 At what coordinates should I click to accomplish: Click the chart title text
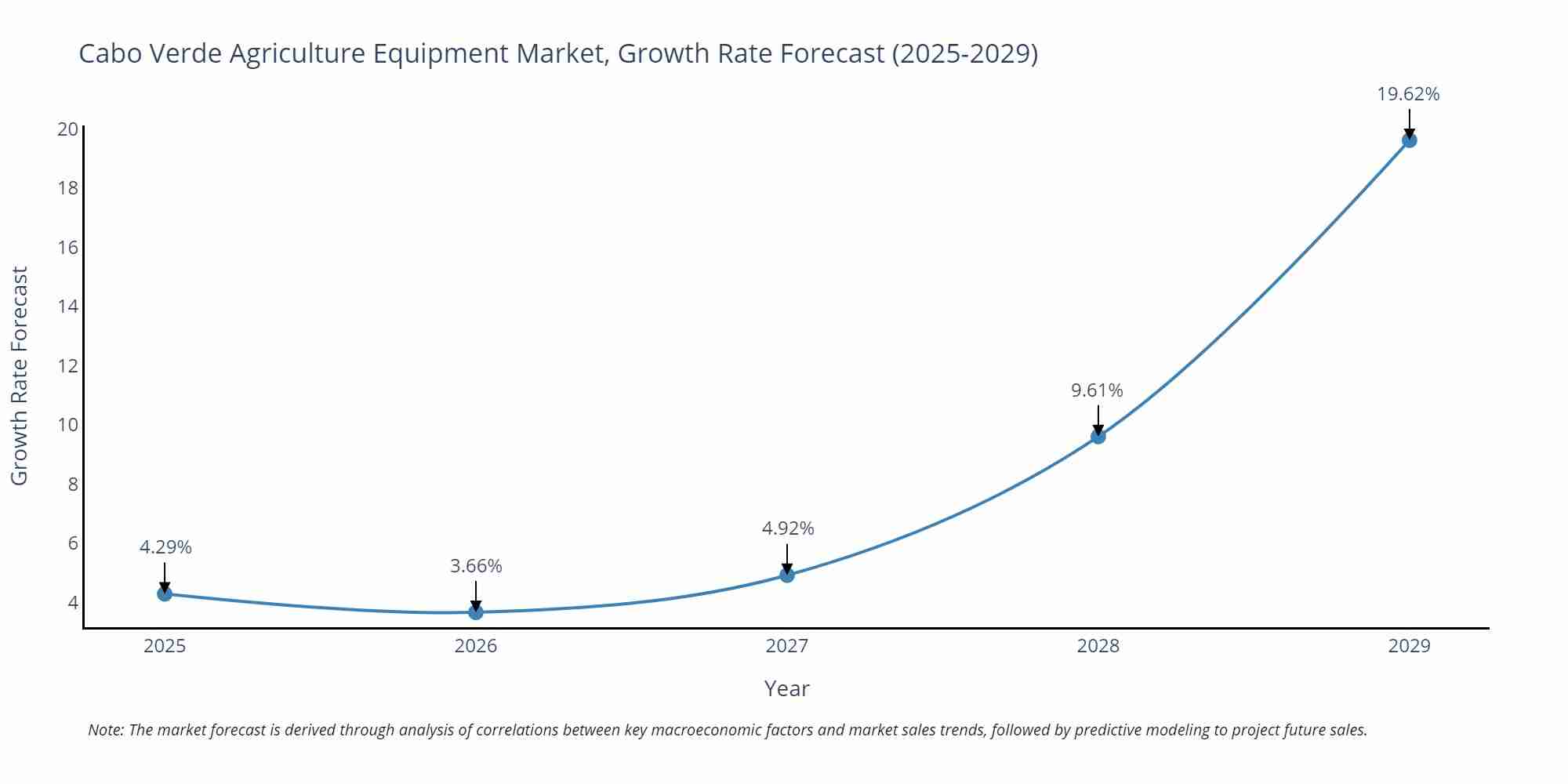(558, 53)
